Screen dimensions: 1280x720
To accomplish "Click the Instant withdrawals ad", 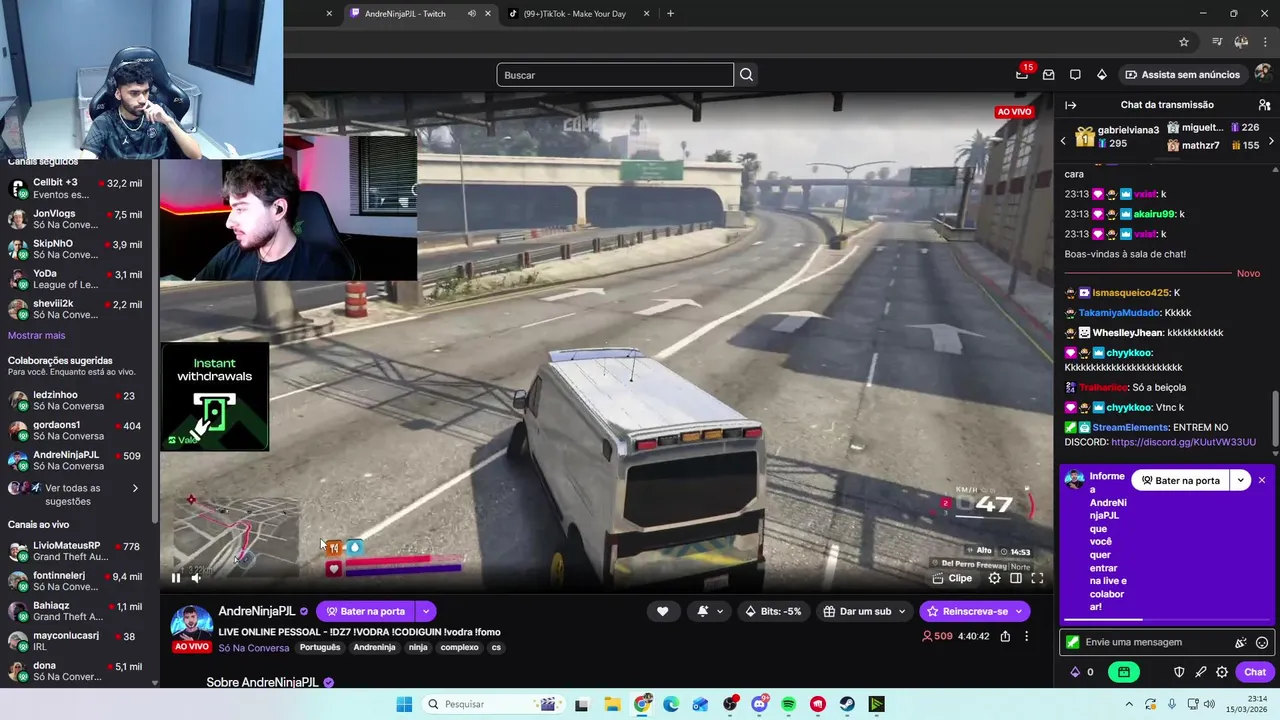I will tap(215, 397).
